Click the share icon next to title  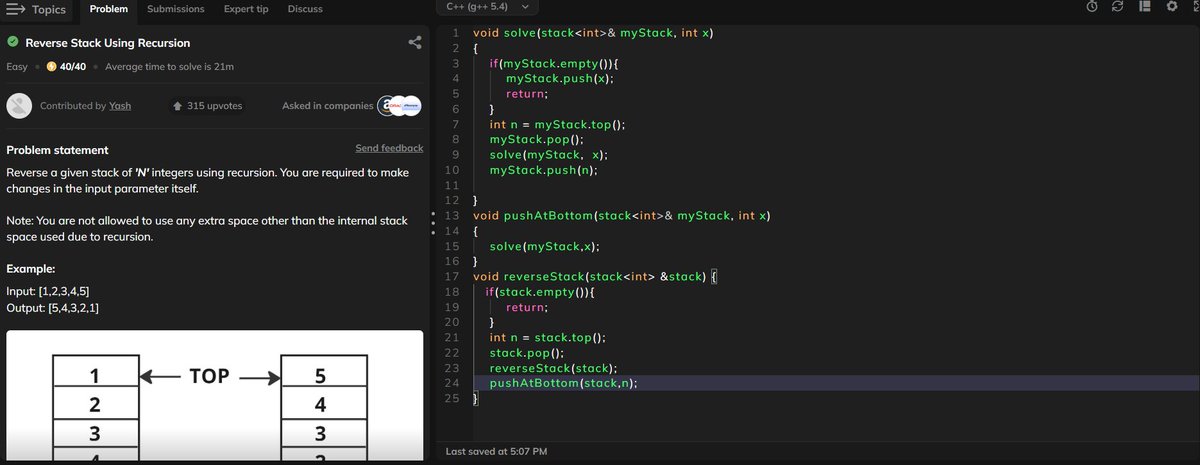click(415, 43)
